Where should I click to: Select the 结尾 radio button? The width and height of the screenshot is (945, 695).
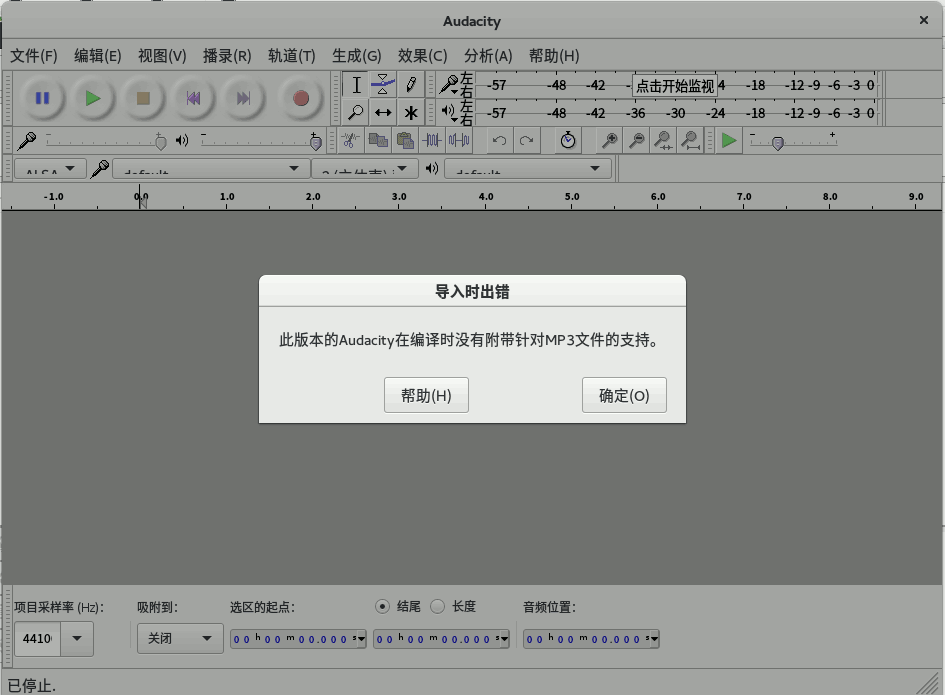click(382, 606)
